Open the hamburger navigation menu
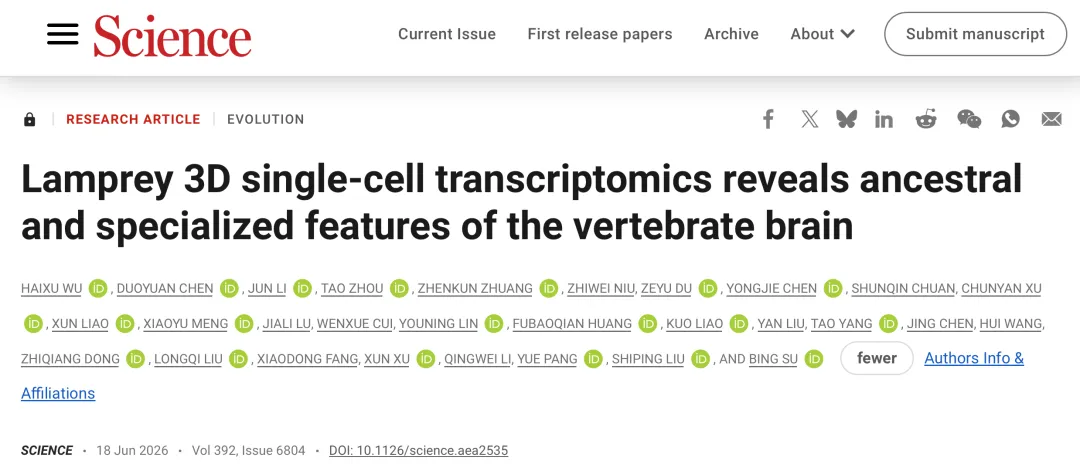 (x=63, y=34)
